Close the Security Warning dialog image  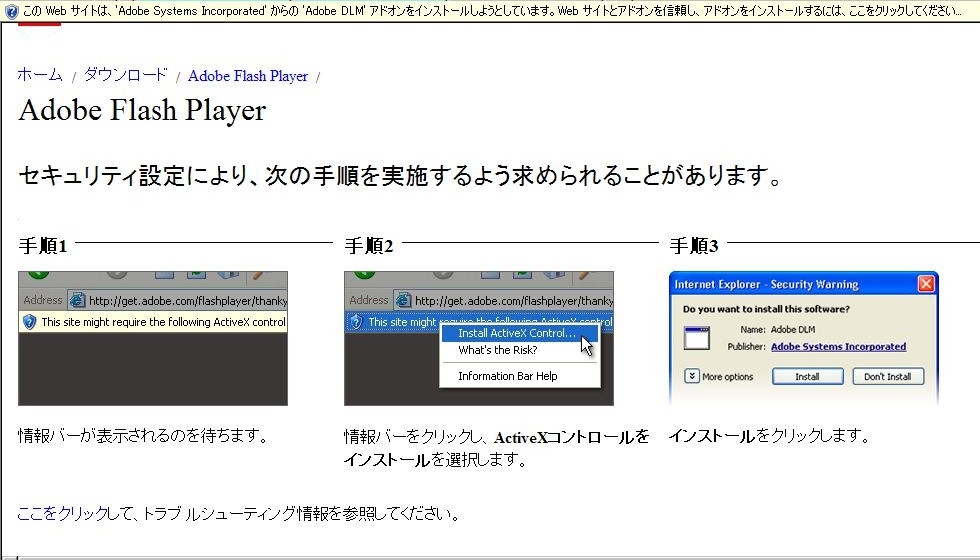926,284
